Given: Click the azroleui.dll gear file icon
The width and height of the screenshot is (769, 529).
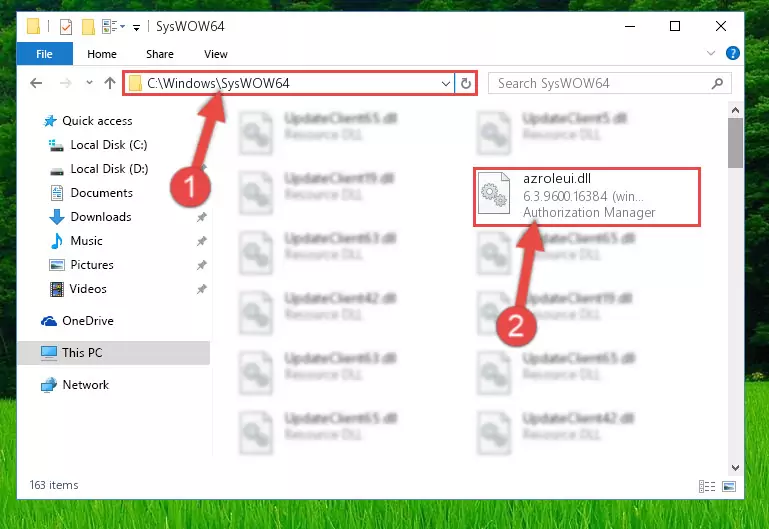Looking at the screenshot, I should click(x=494, y=193).
